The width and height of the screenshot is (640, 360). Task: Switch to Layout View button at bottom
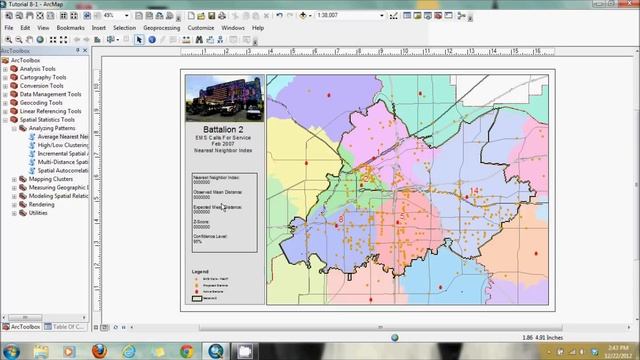click(105, 327)
